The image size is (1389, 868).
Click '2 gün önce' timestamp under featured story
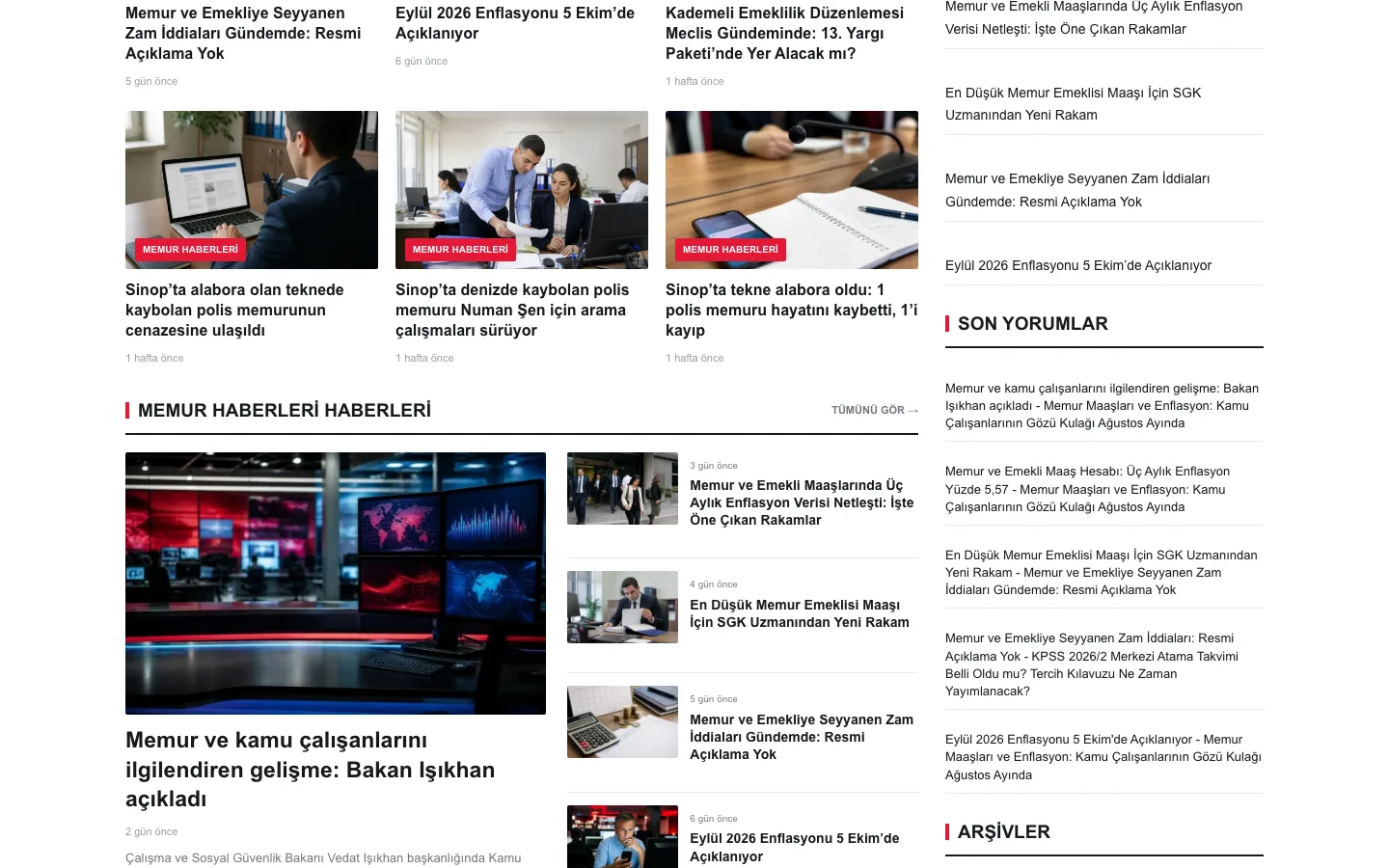(x=151, y=831)
